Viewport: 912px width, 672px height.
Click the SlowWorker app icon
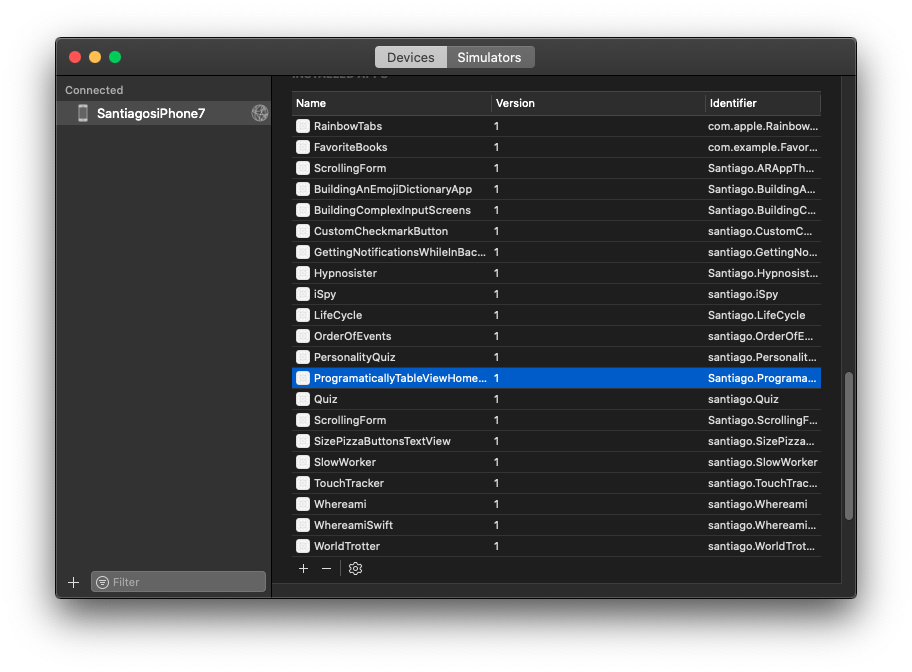point(303,462)
